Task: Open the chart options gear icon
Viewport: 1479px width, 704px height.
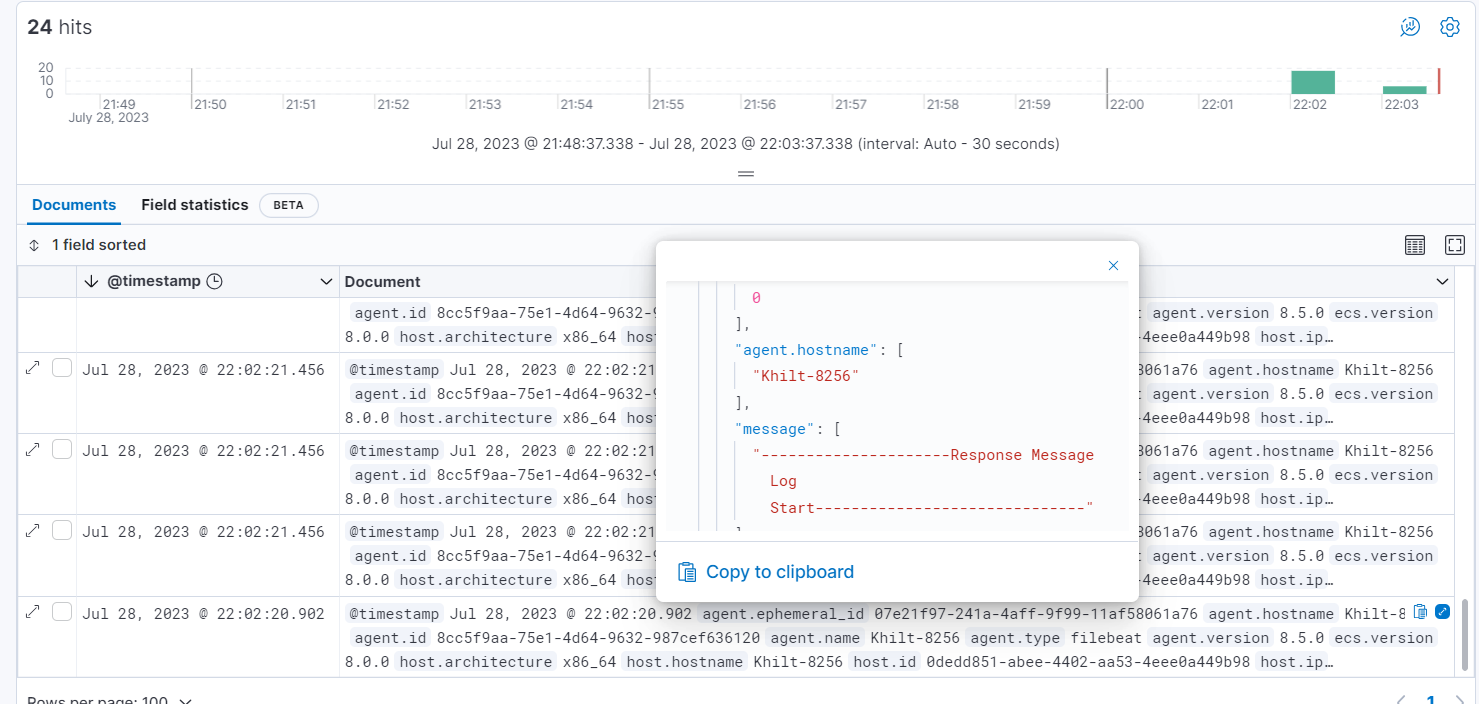Action: coord(1449,27)
